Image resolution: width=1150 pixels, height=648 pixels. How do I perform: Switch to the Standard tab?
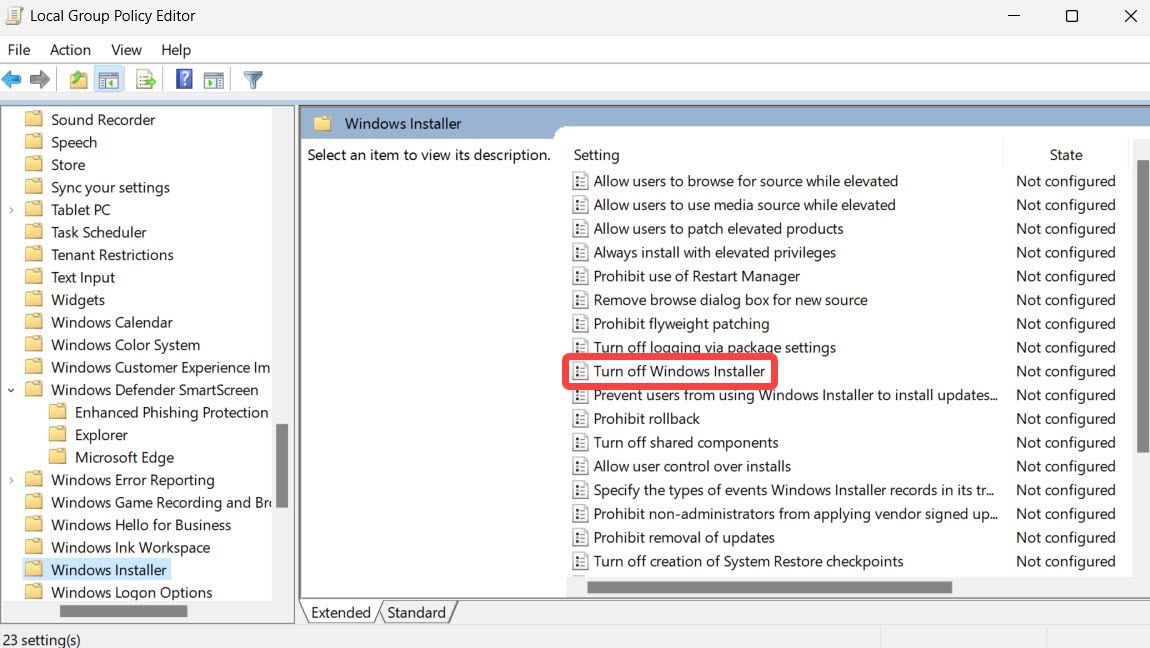[x=416, y=612]
